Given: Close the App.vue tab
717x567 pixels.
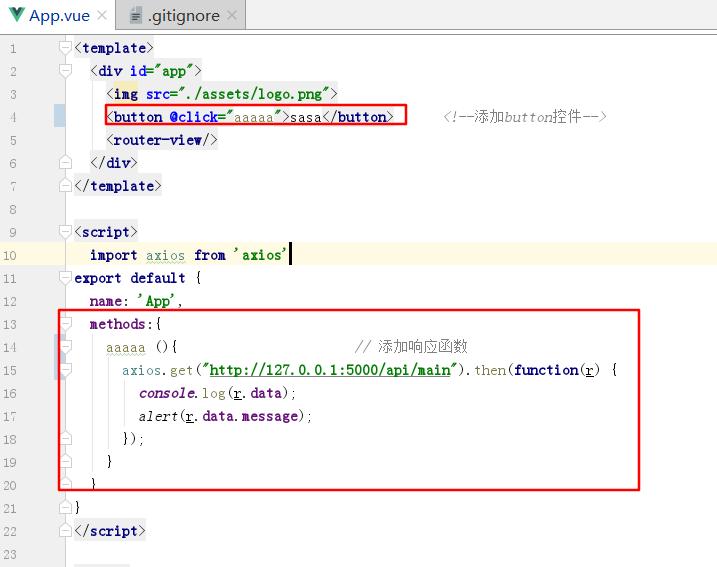Looking at the screenshot, I should tap(103, 16).
